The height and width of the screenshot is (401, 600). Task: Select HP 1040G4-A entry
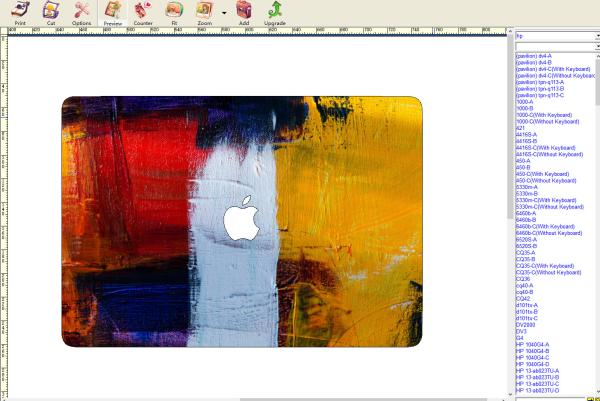point(533,344)
